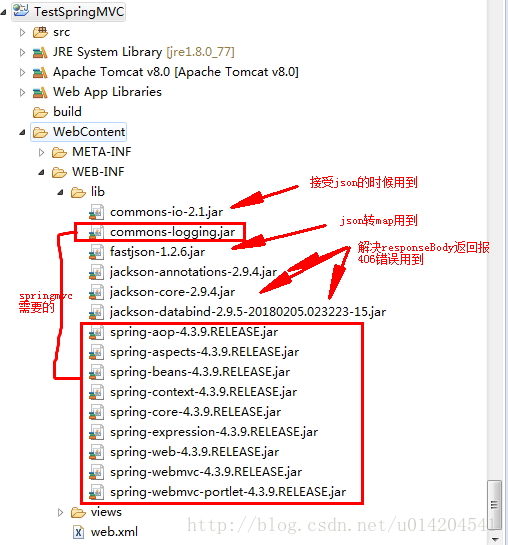This screenshot has height=545, width=508.
Task: Select spring-webmvc-4.3.9.RELEASE.jar file name
Action: pyautogui.click(x=206, y=472)
